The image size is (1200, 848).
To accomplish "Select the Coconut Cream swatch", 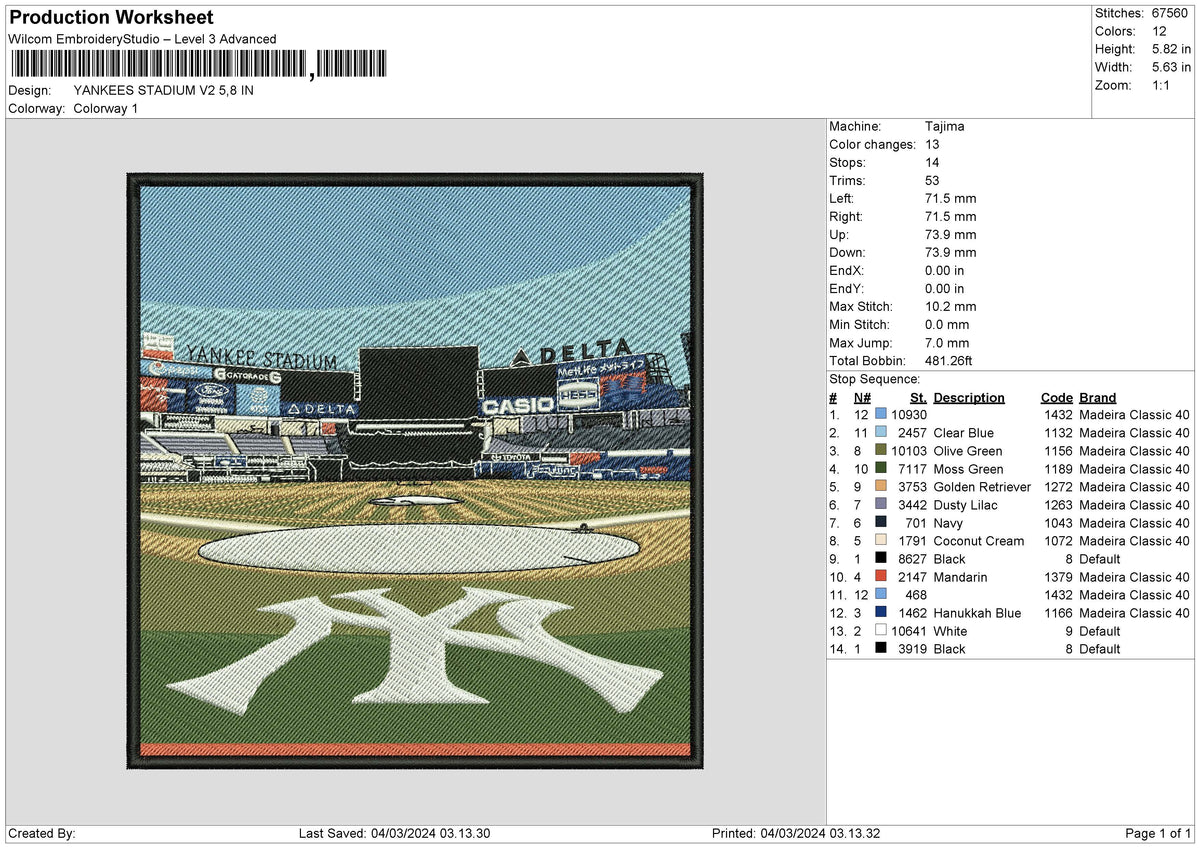I will pos(880,541).
